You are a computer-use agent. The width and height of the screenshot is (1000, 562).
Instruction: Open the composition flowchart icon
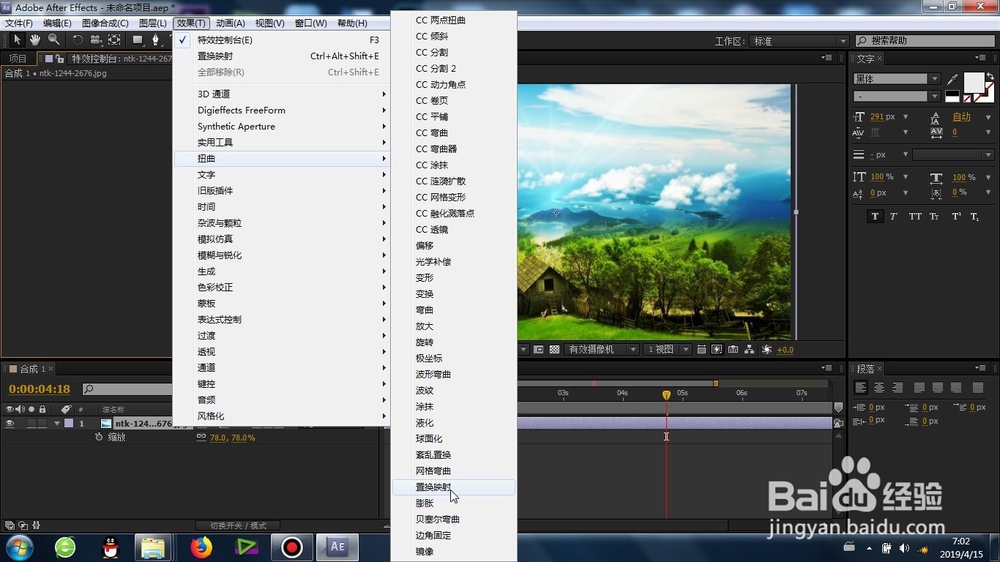(x=749, y=350)
